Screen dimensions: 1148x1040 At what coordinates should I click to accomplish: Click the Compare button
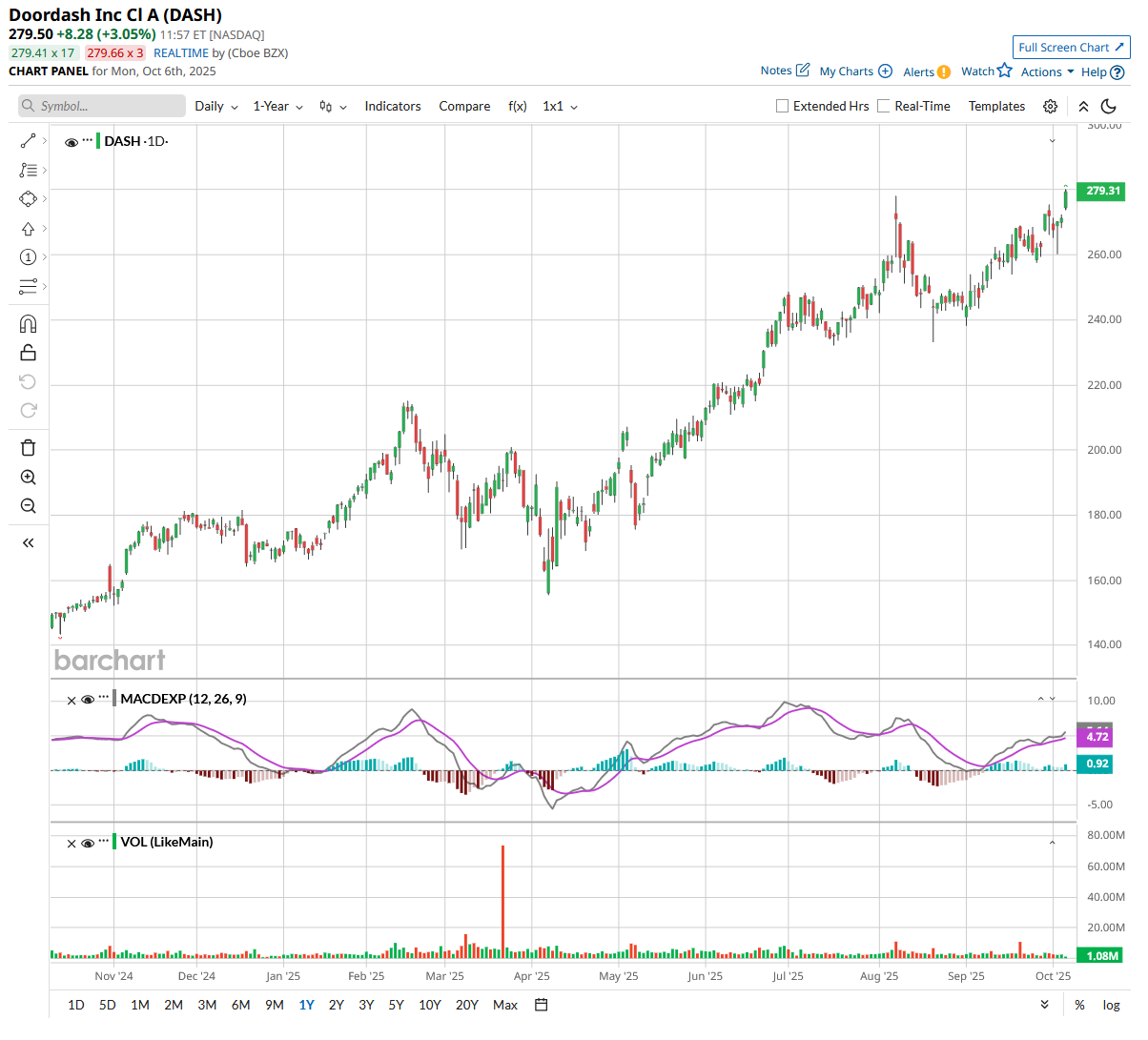tap(464, 107)
